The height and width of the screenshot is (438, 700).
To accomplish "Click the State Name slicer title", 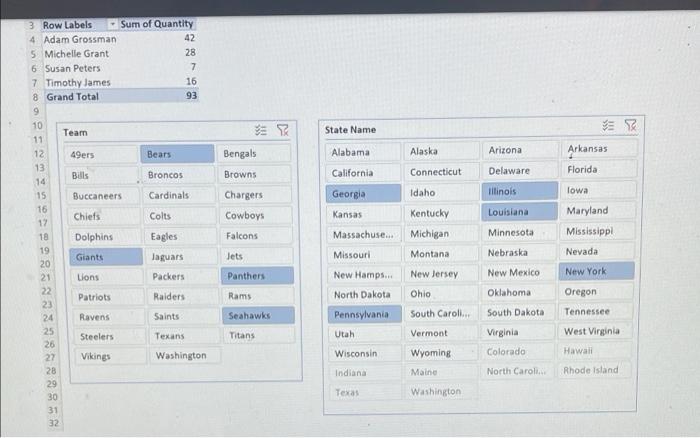I will click(x=350, y=129).
